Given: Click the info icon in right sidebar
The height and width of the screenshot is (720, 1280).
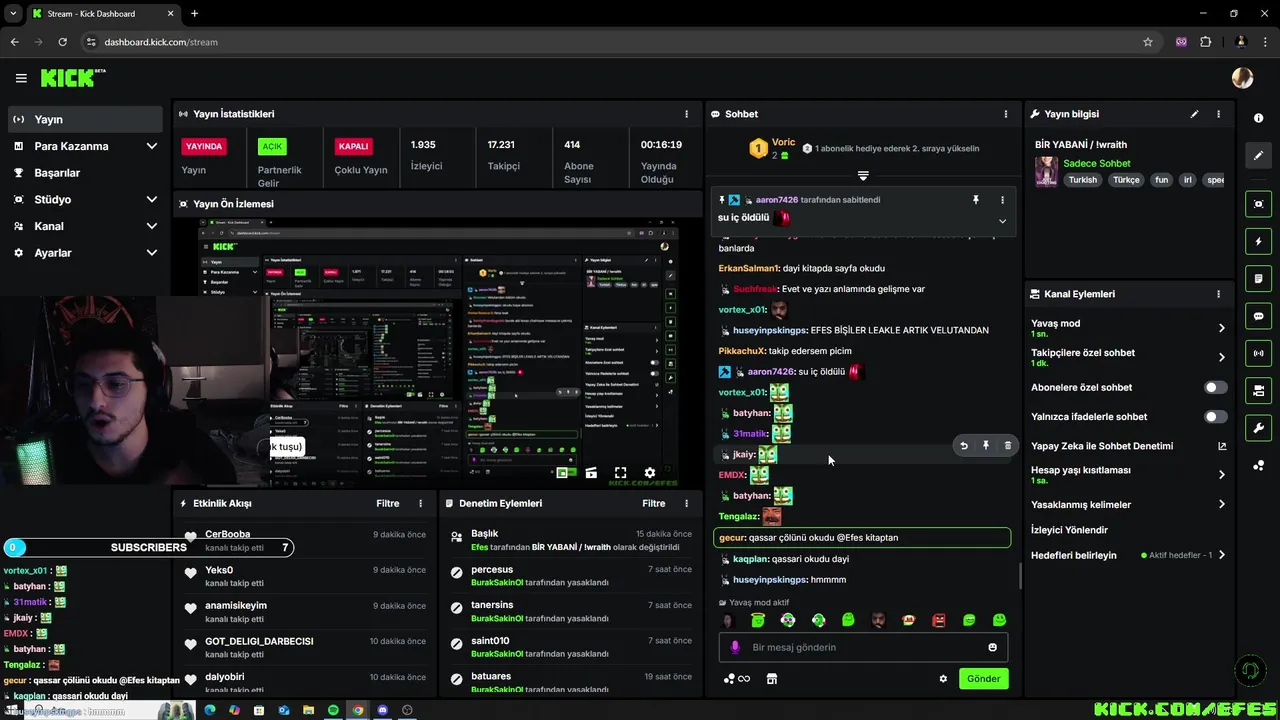Looking at the screenshot, I should click(x=1258, y=118).
